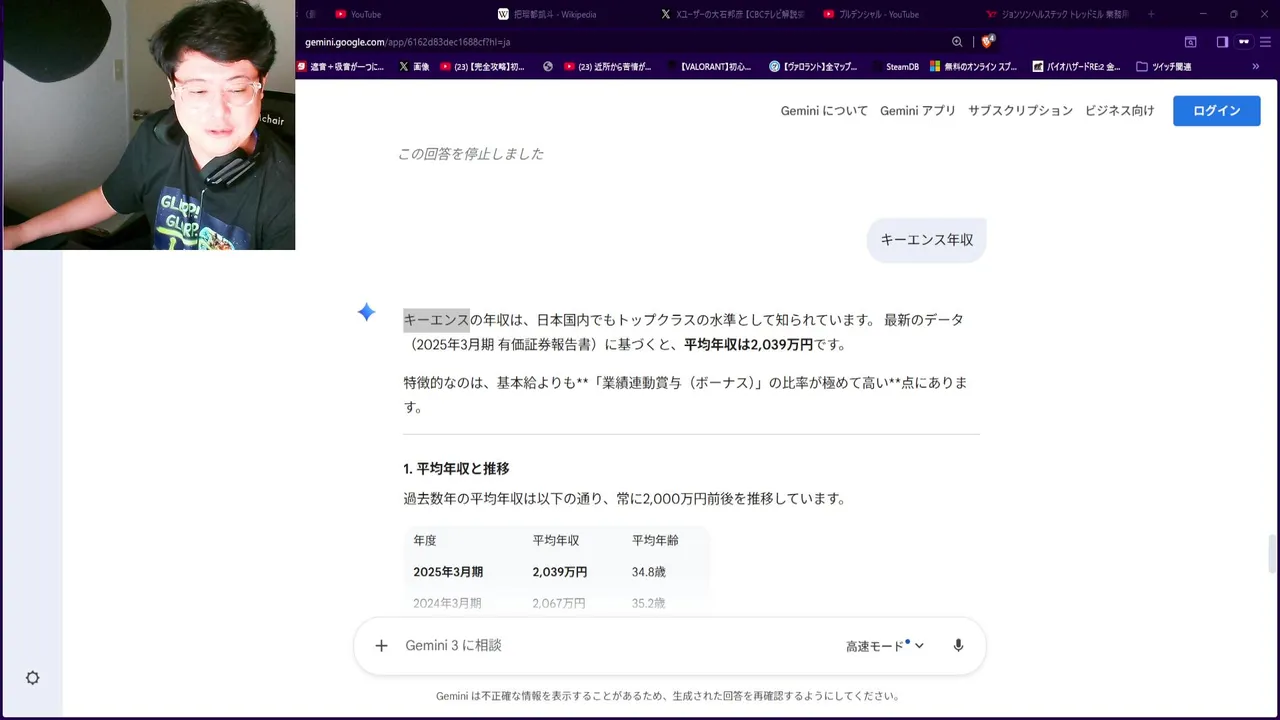Open the X 画像 bookmark
The width and height of the screenshot is (1280, 720).
414,67
